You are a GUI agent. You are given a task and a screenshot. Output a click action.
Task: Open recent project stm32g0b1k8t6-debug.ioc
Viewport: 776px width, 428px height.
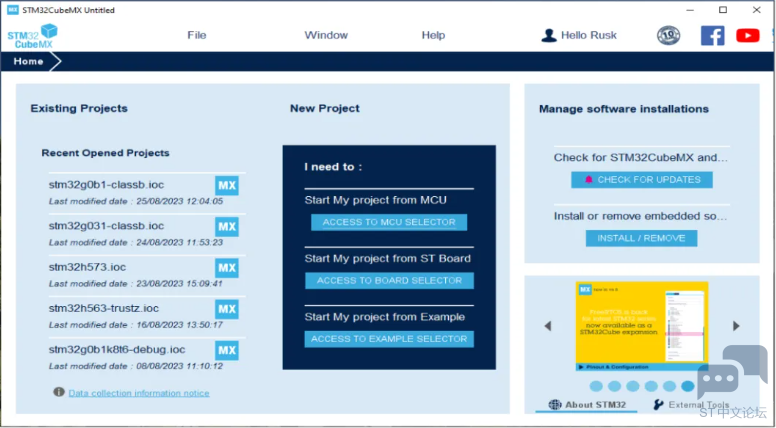tap(117, 349)
